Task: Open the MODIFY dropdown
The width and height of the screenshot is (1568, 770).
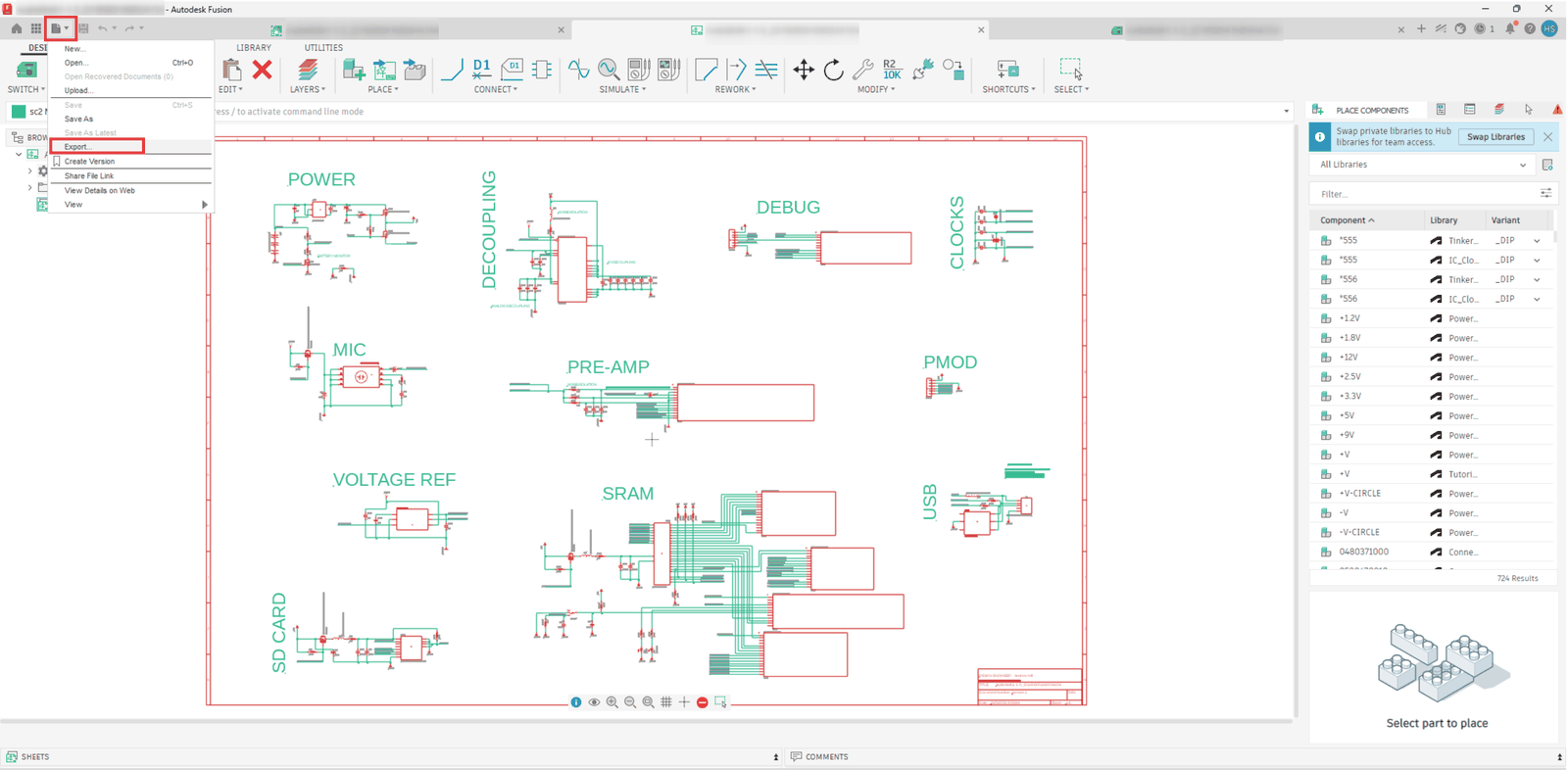Action: point(877,89)
